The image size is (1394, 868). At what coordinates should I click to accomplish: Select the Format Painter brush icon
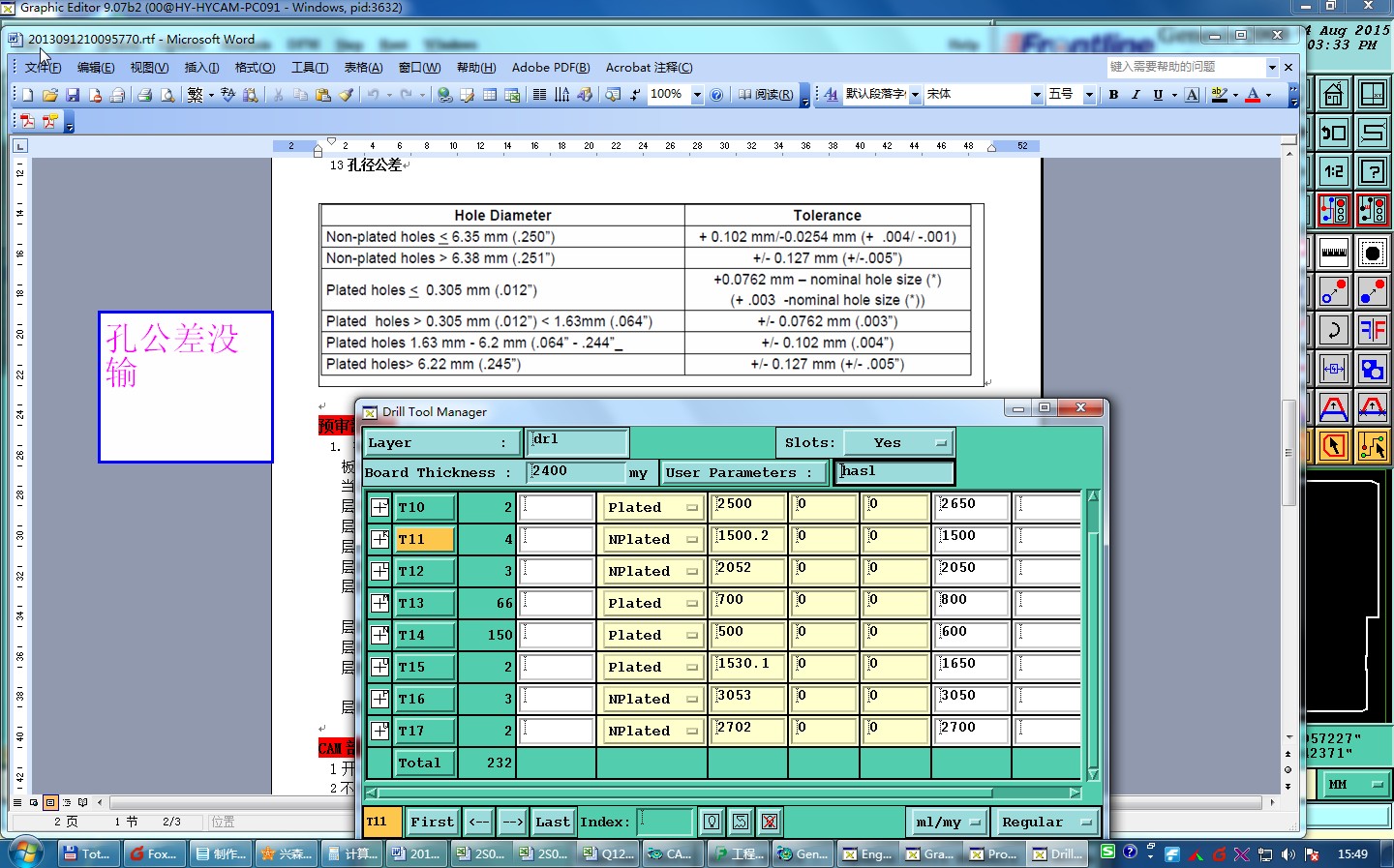point(347,95)
